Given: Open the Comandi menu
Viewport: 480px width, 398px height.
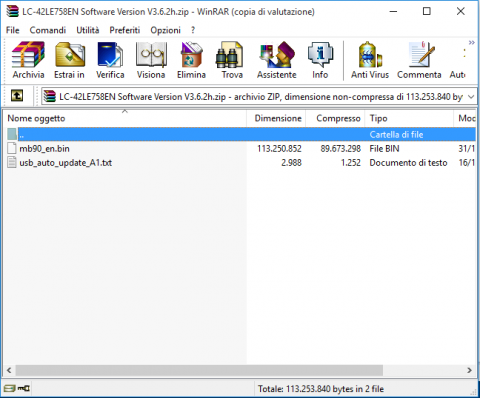Looking at the screenshot, I should (48, 30).
